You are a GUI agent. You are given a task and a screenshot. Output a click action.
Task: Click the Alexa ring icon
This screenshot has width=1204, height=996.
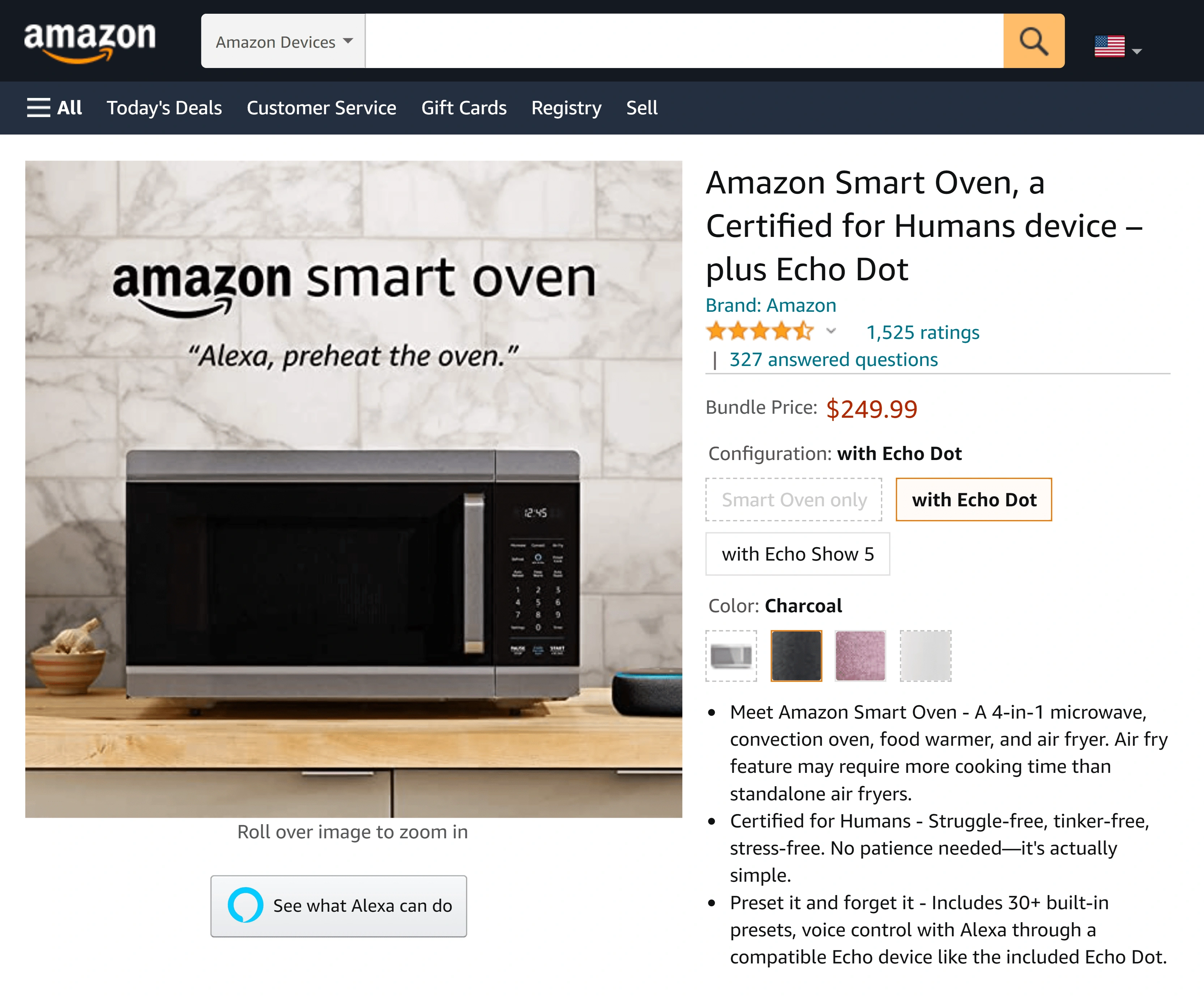click(x=246, y=905)
